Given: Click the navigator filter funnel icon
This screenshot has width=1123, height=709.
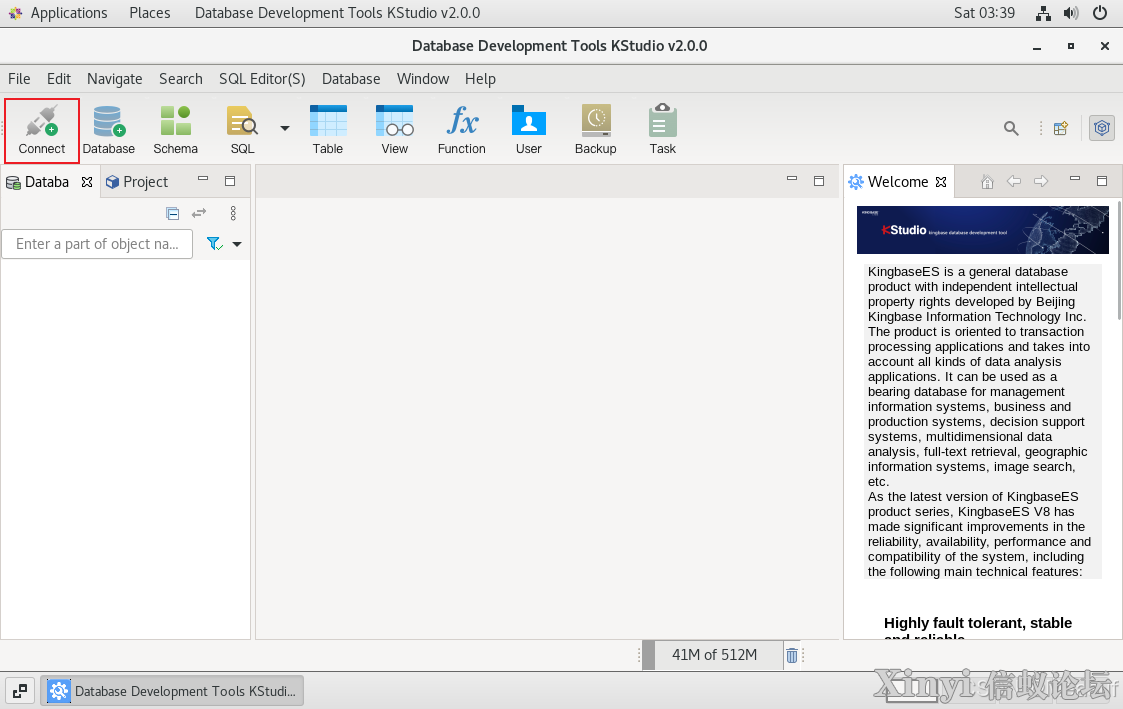Looking at the screenshot, I should [214, 244].
